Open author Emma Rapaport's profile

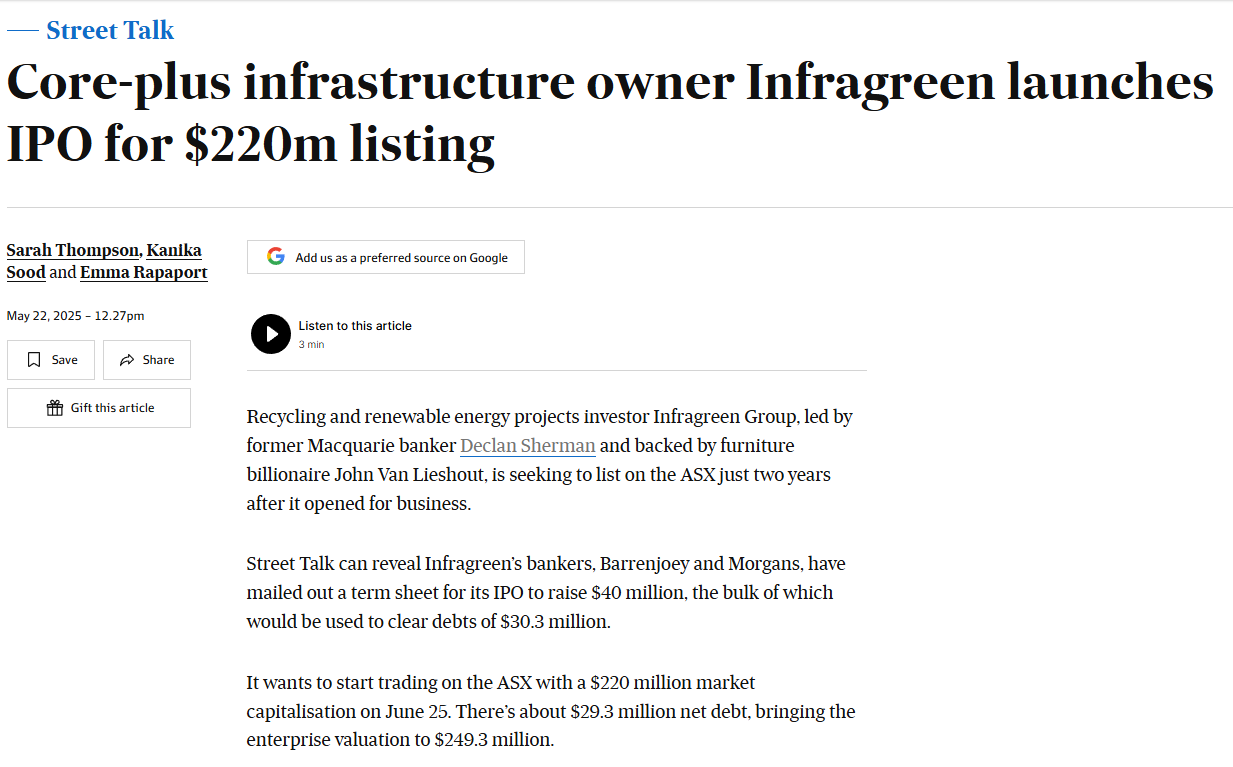tap(144, 272)
